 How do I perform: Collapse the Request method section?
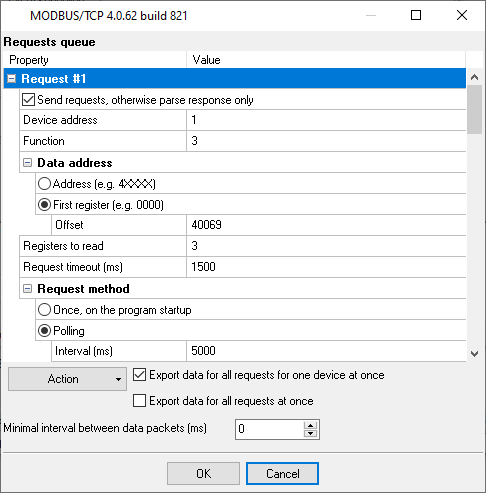pos(28,289)
